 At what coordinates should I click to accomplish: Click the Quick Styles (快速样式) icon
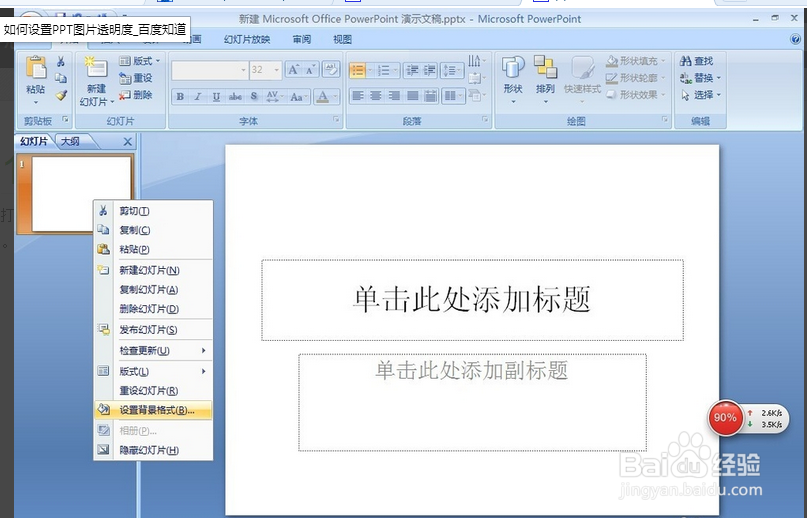(582, 69)
